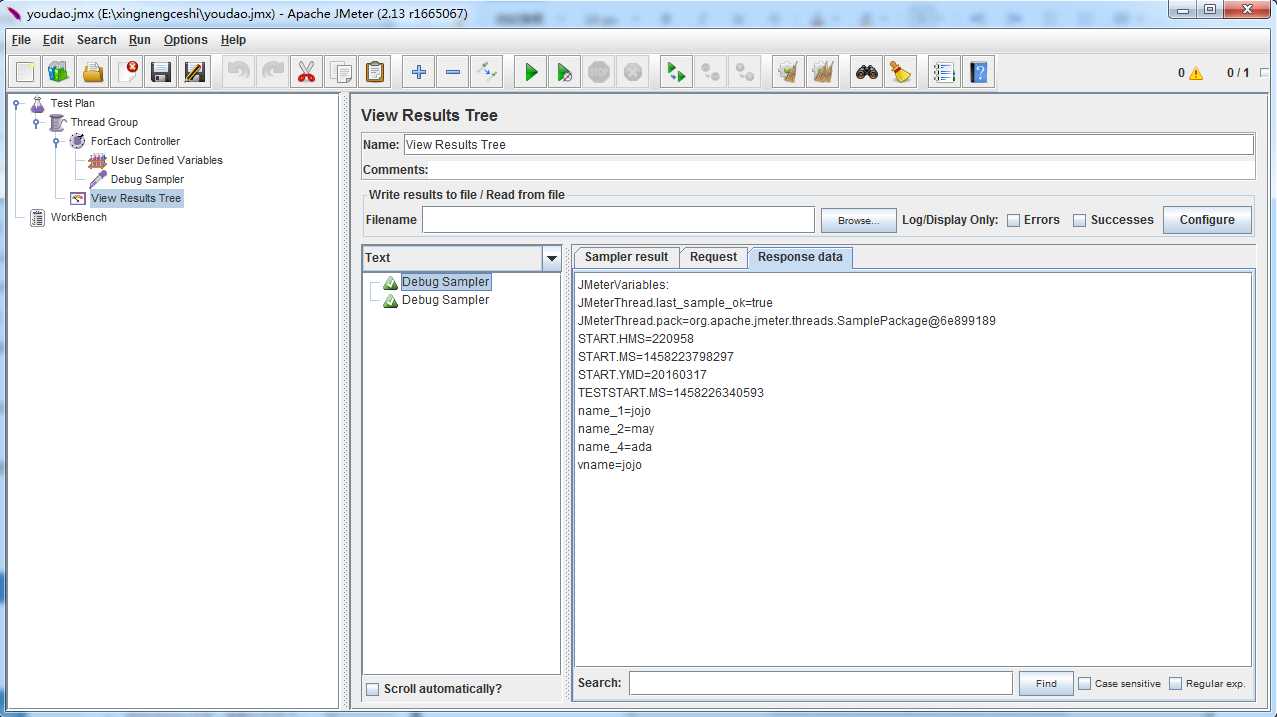Toggle the Scroll automatically checkbox
The height and width of the screenshot is (717, 1277).
click(373, 689)
